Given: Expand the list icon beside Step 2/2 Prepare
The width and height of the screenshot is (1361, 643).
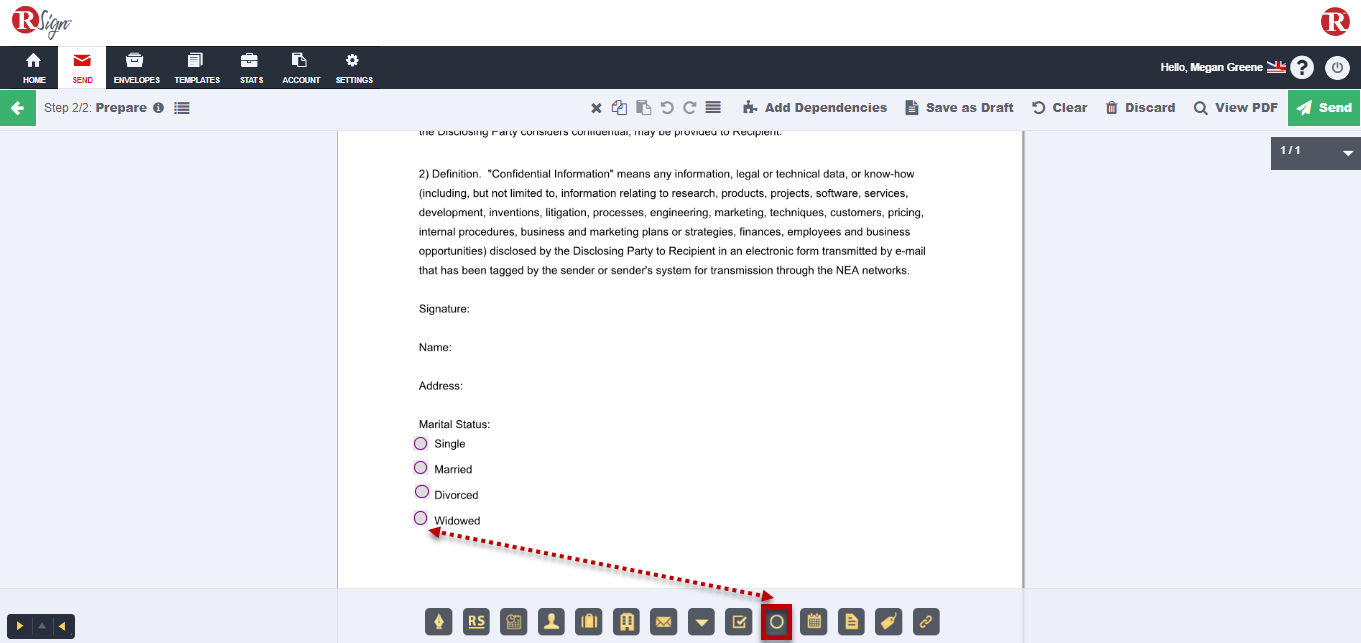Looking at the screenshot, I should 182,108.
